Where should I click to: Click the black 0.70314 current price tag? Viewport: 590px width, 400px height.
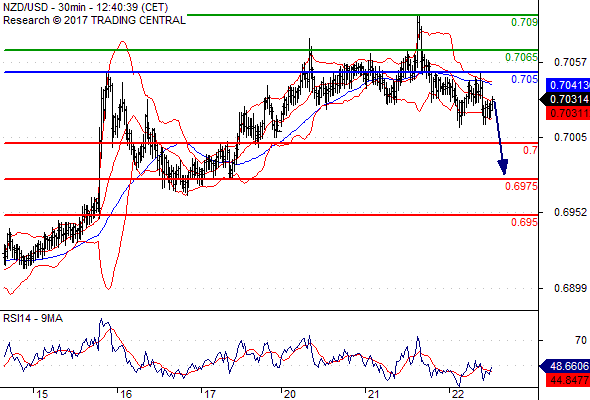[565, 99]
